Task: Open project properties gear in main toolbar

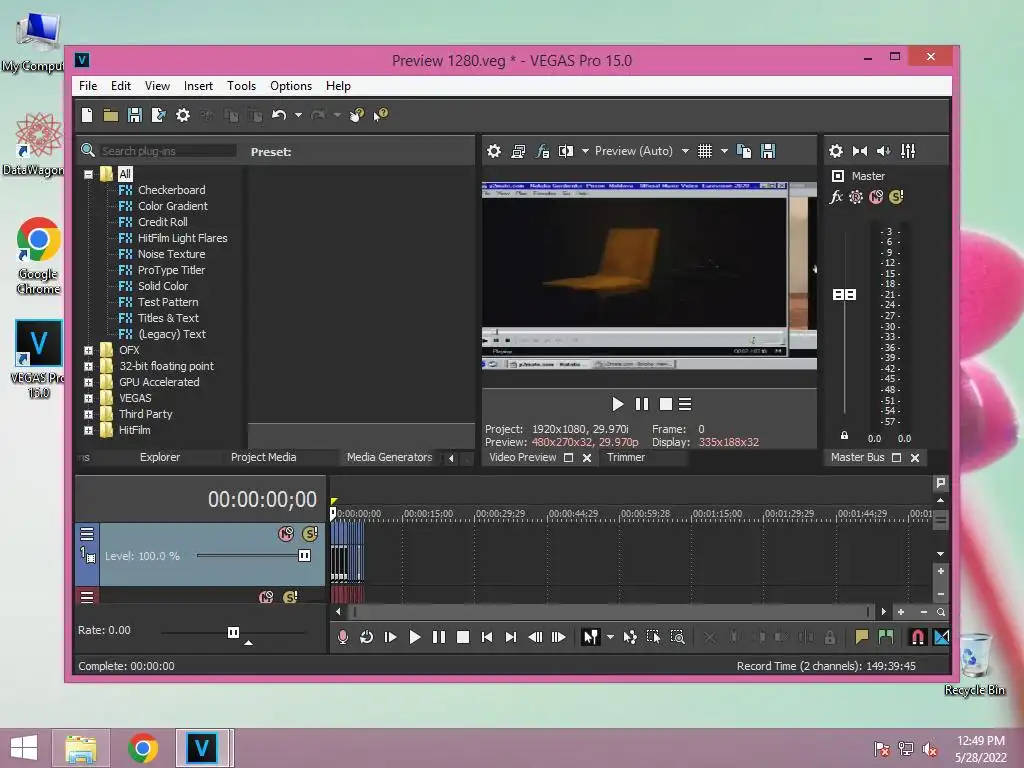Action: tap(183, 115)
